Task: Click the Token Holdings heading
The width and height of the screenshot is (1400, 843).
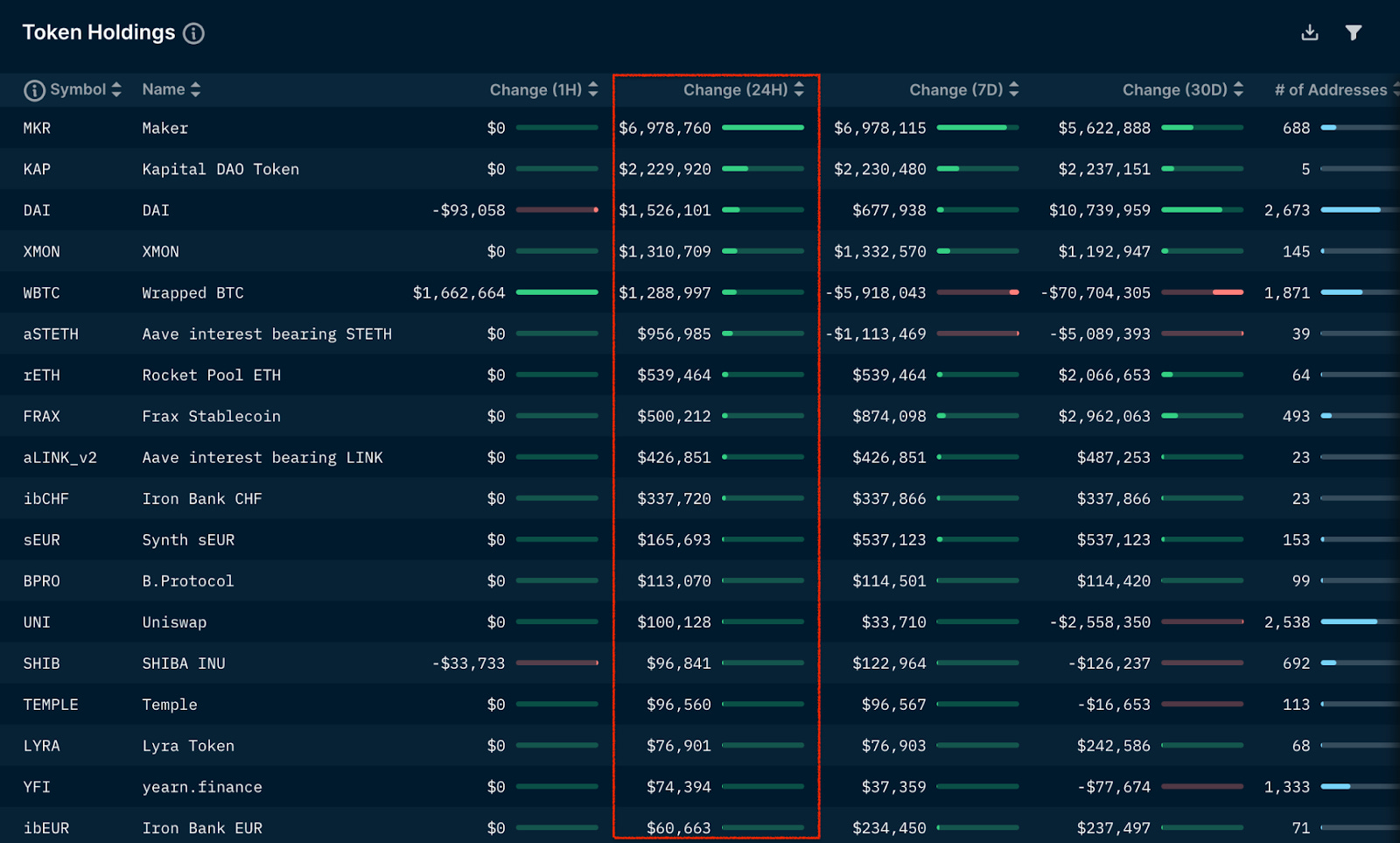Action: tap(99, 32)
